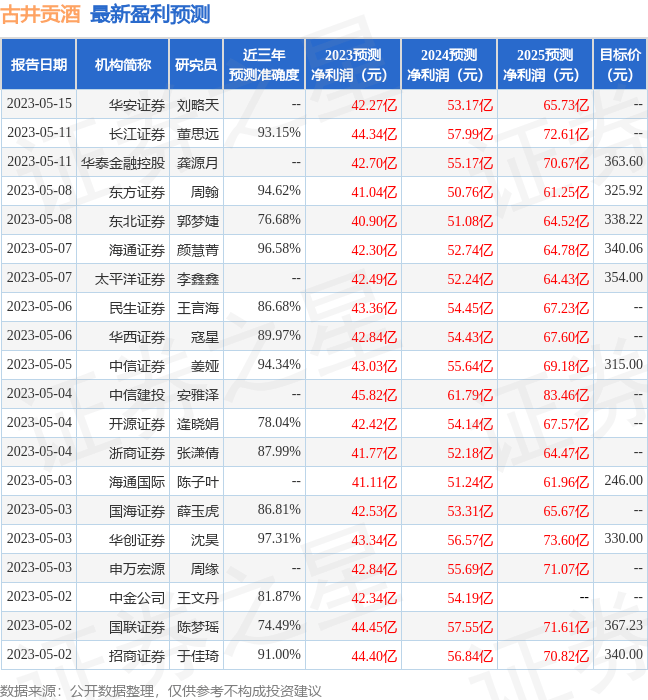This screenshot has height=700, width=648.
Task: Click the 最新盈利预测 title text
Action: pos(150,14)
